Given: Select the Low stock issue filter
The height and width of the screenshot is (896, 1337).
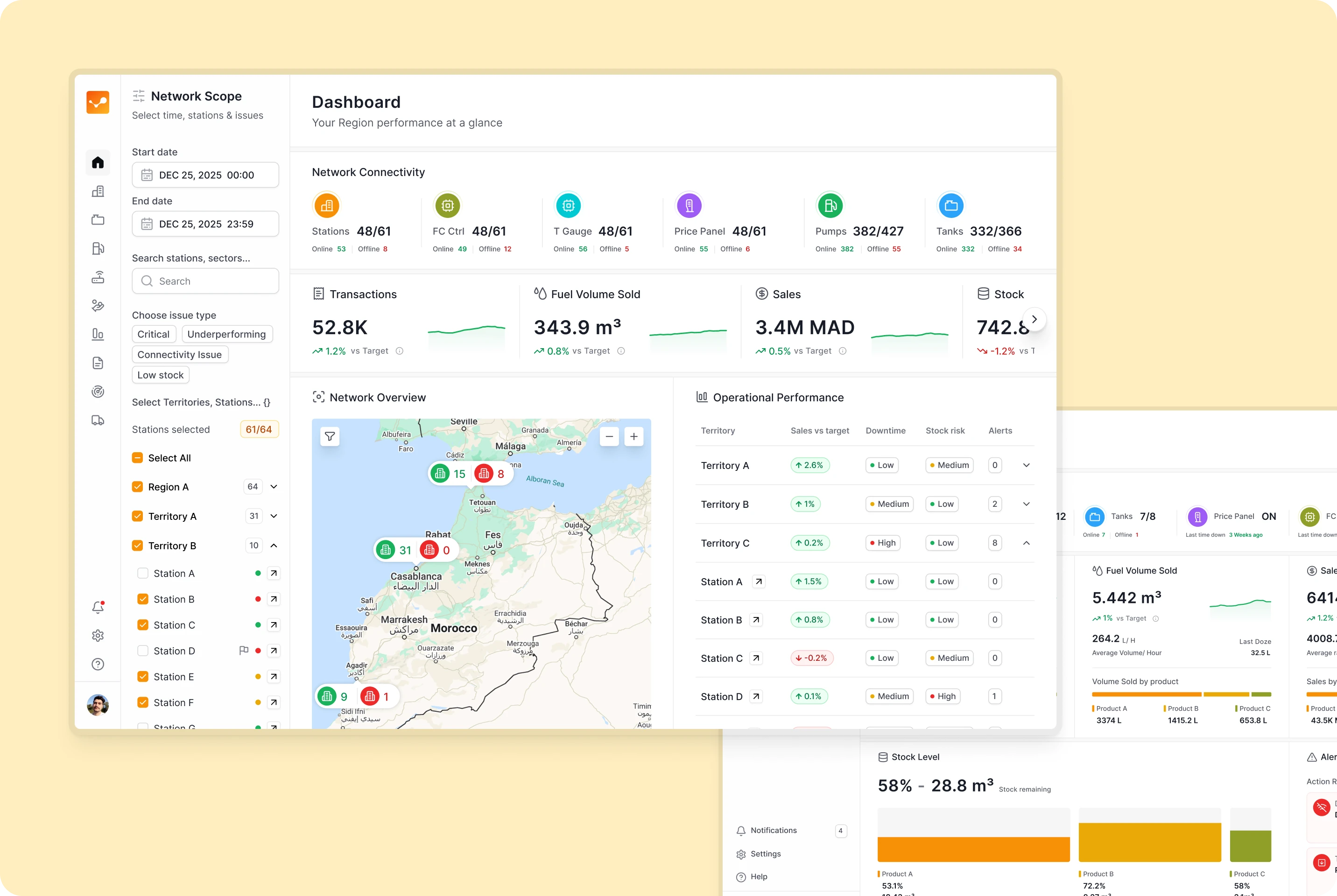Looking at the screenshot, I should [x=160, y=375].
